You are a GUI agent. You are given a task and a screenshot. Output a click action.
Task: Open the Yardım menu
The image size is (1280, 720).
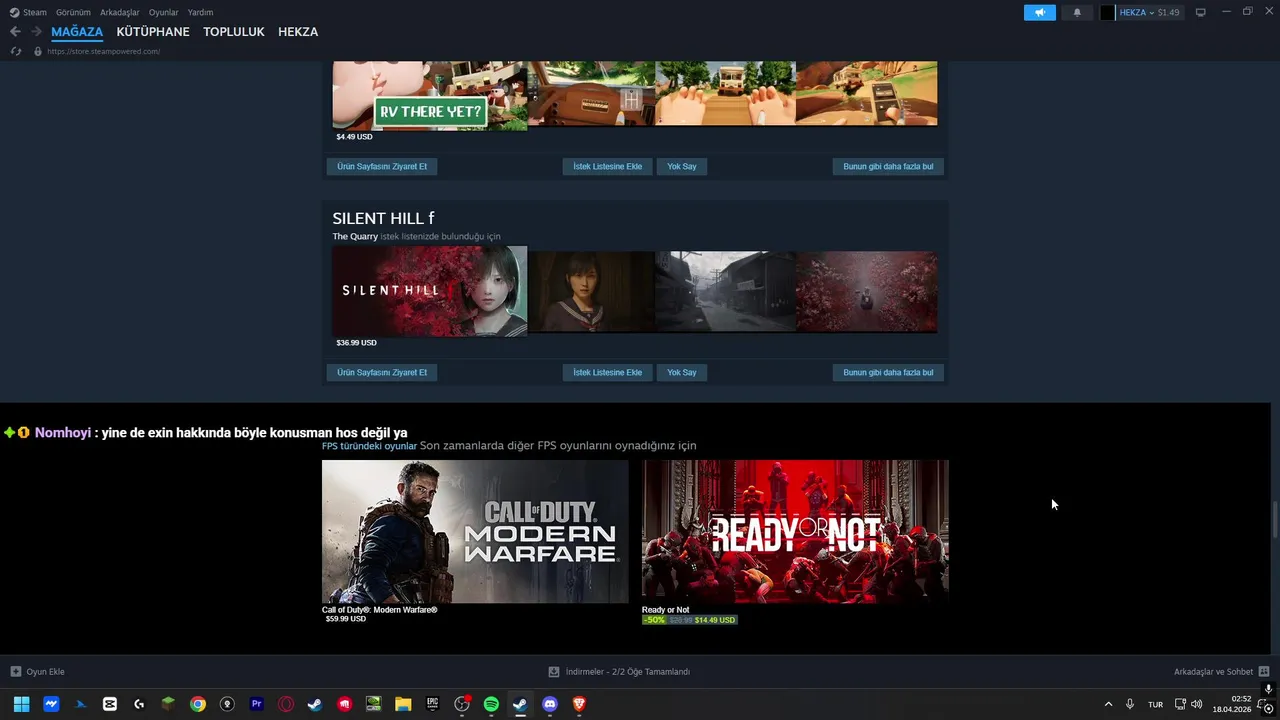coord(201,12)
